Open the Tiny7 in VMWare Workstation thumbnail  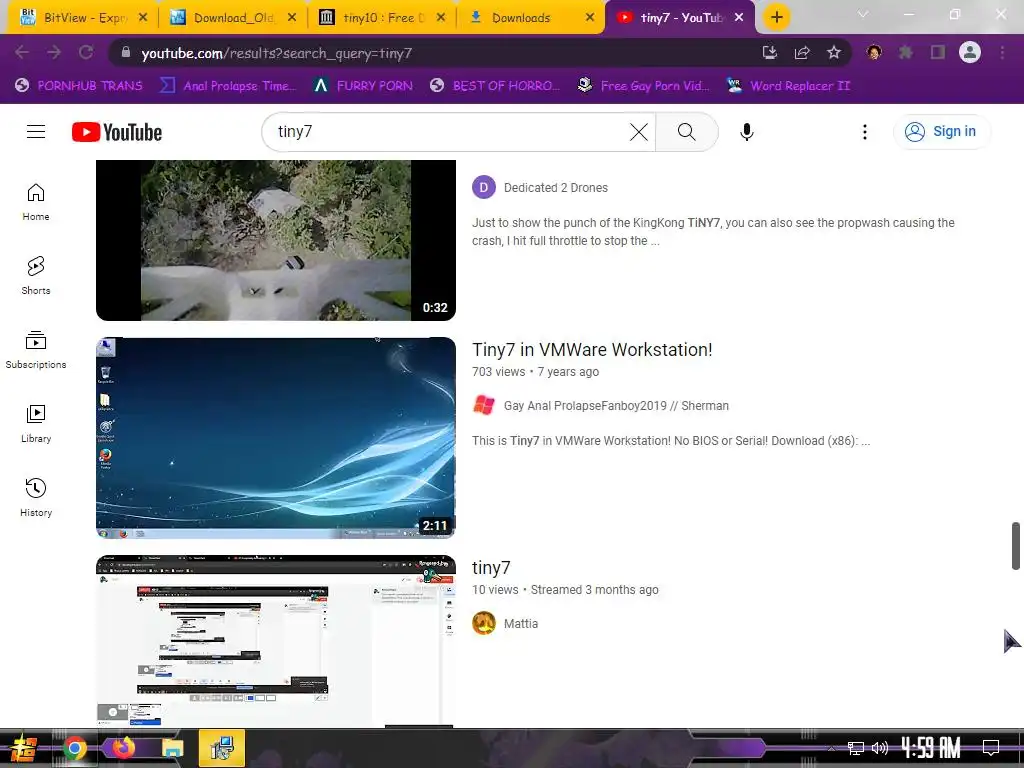point(276,438)
